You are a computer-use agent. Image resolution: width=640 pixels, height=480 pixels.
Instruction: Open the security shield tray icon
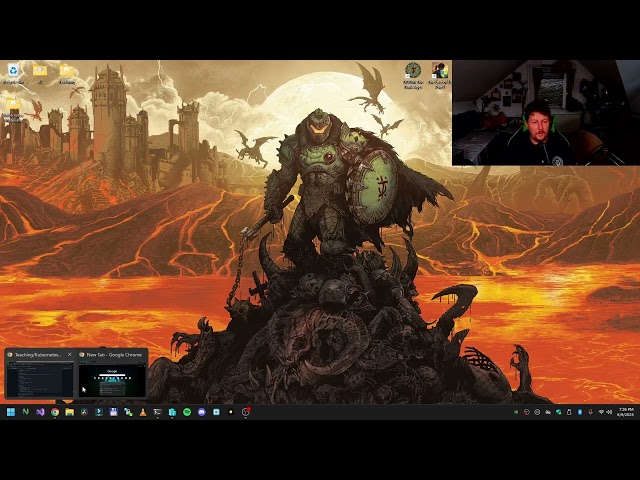[x=558, y=412]
